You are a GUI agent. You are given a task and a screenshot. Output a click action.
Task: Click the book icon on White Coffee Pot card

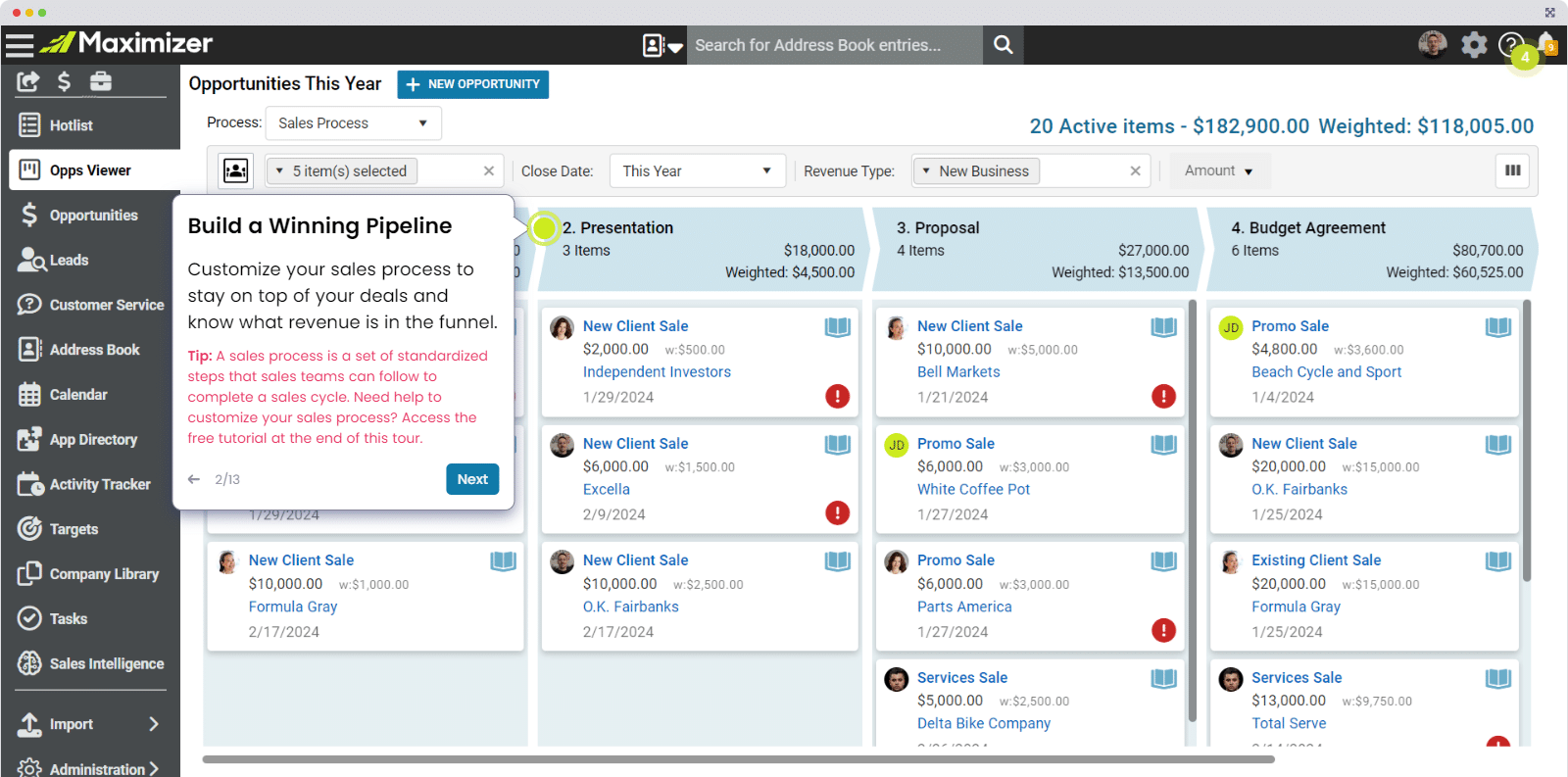[1164, 445]
